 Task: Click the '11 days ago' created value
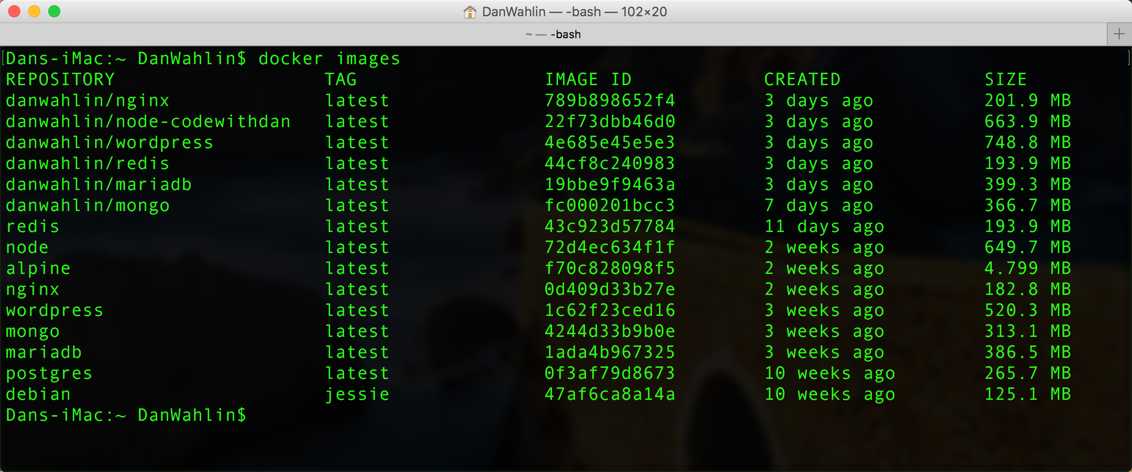(x=824, y=227)
